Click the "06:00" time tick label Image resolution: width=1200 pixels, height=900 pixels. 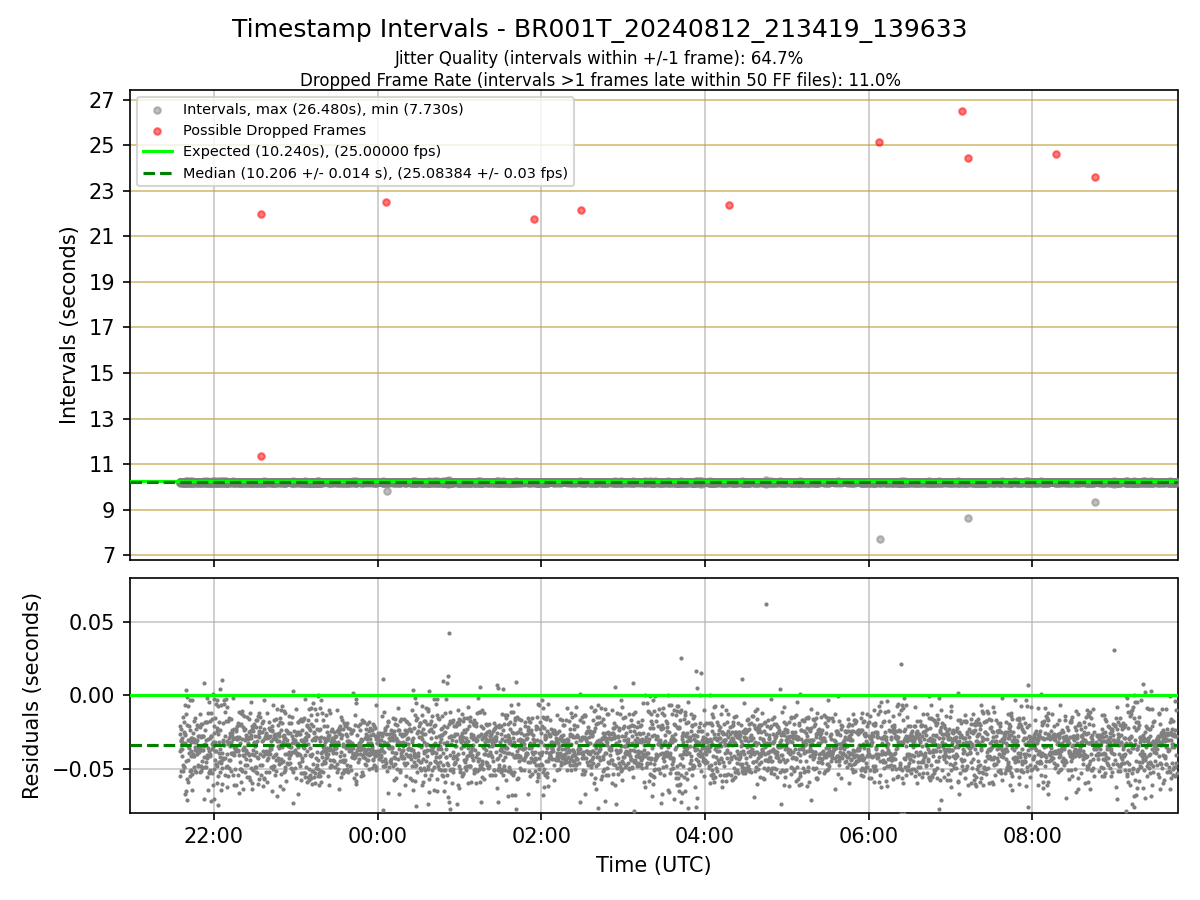point(868,835)
